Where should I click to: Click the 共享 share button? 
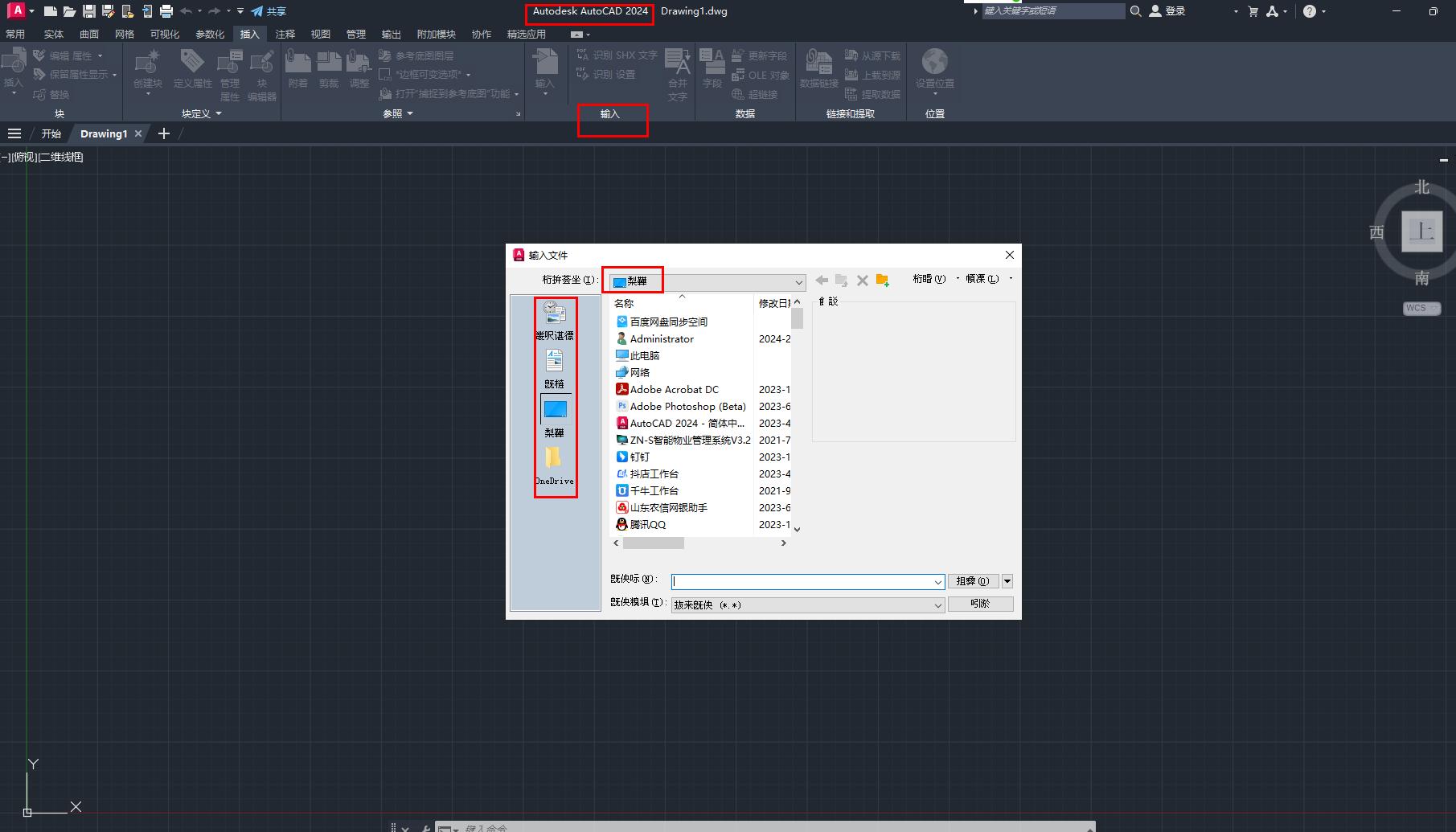[269, 11]
